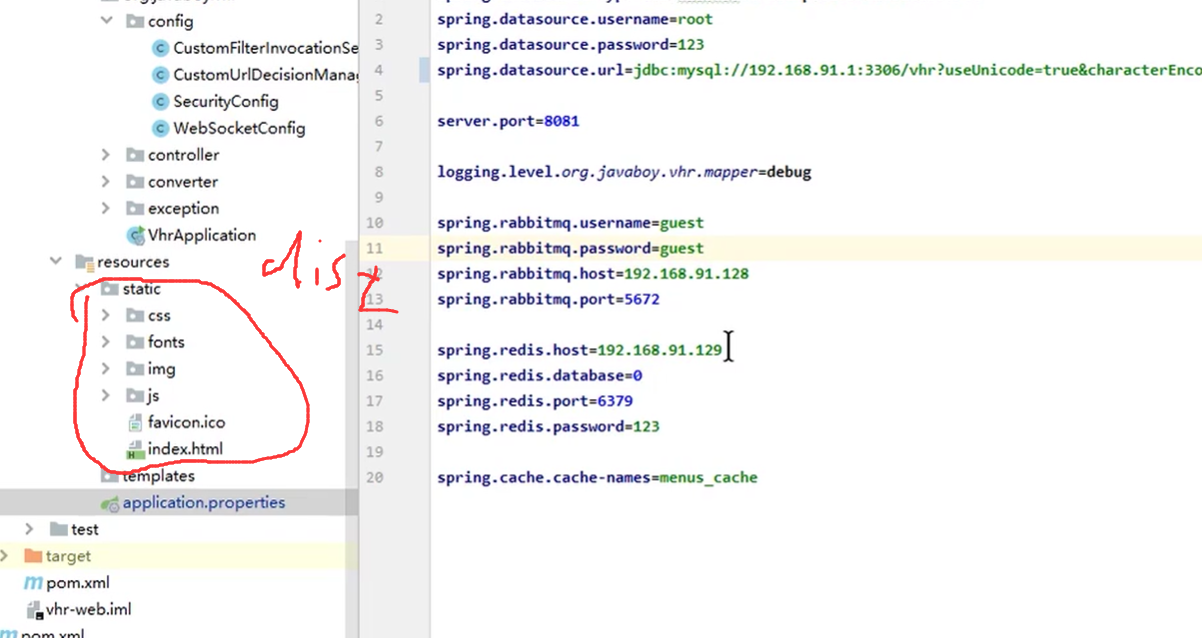Open SecurityConfig class
Image resolution: width=1202 pixels, height=638 pixels.
pyautogui.click(x=226, y=101)
